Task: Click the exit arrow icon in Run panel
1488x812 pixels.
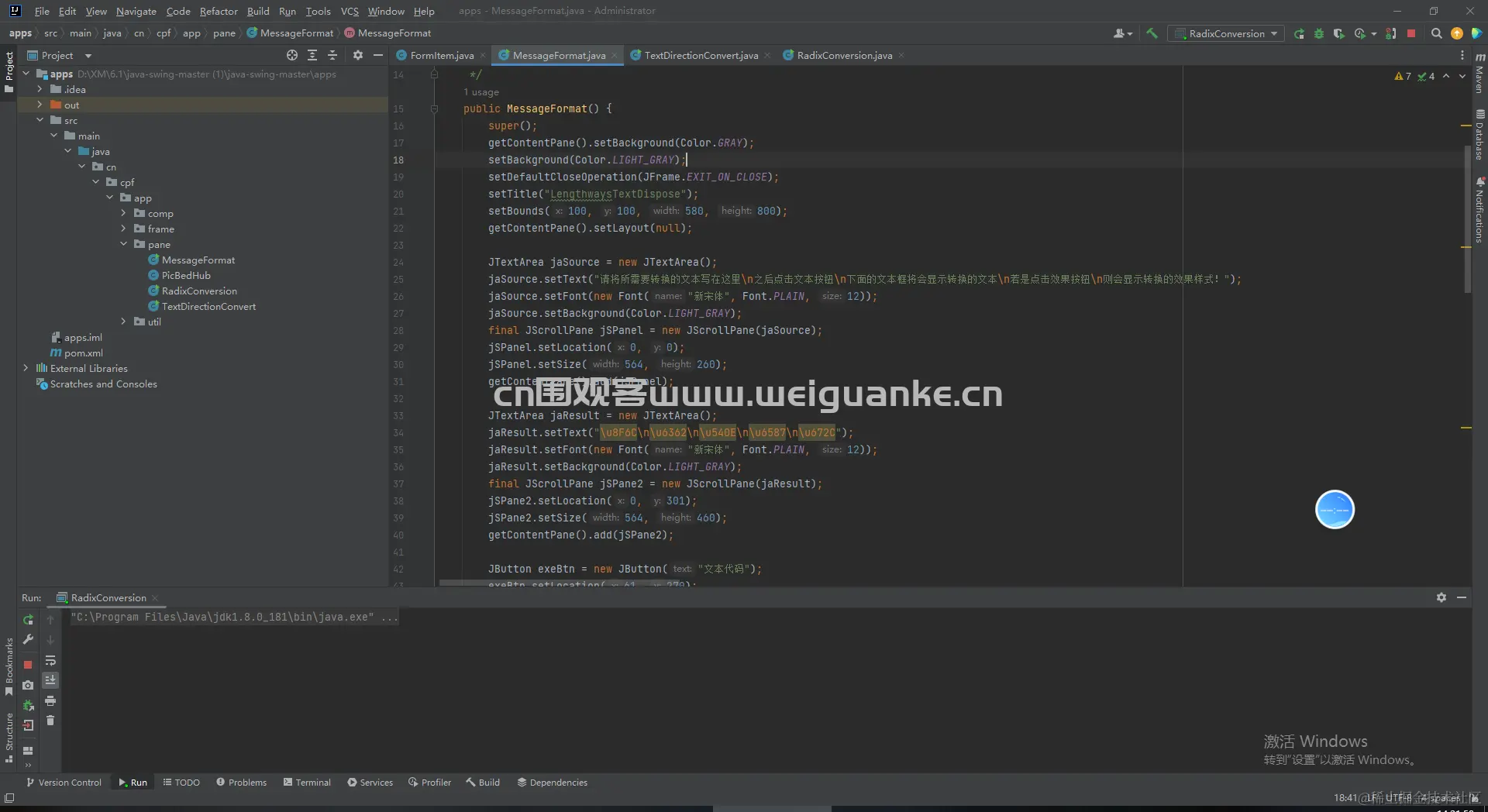Action: [28, 725]
